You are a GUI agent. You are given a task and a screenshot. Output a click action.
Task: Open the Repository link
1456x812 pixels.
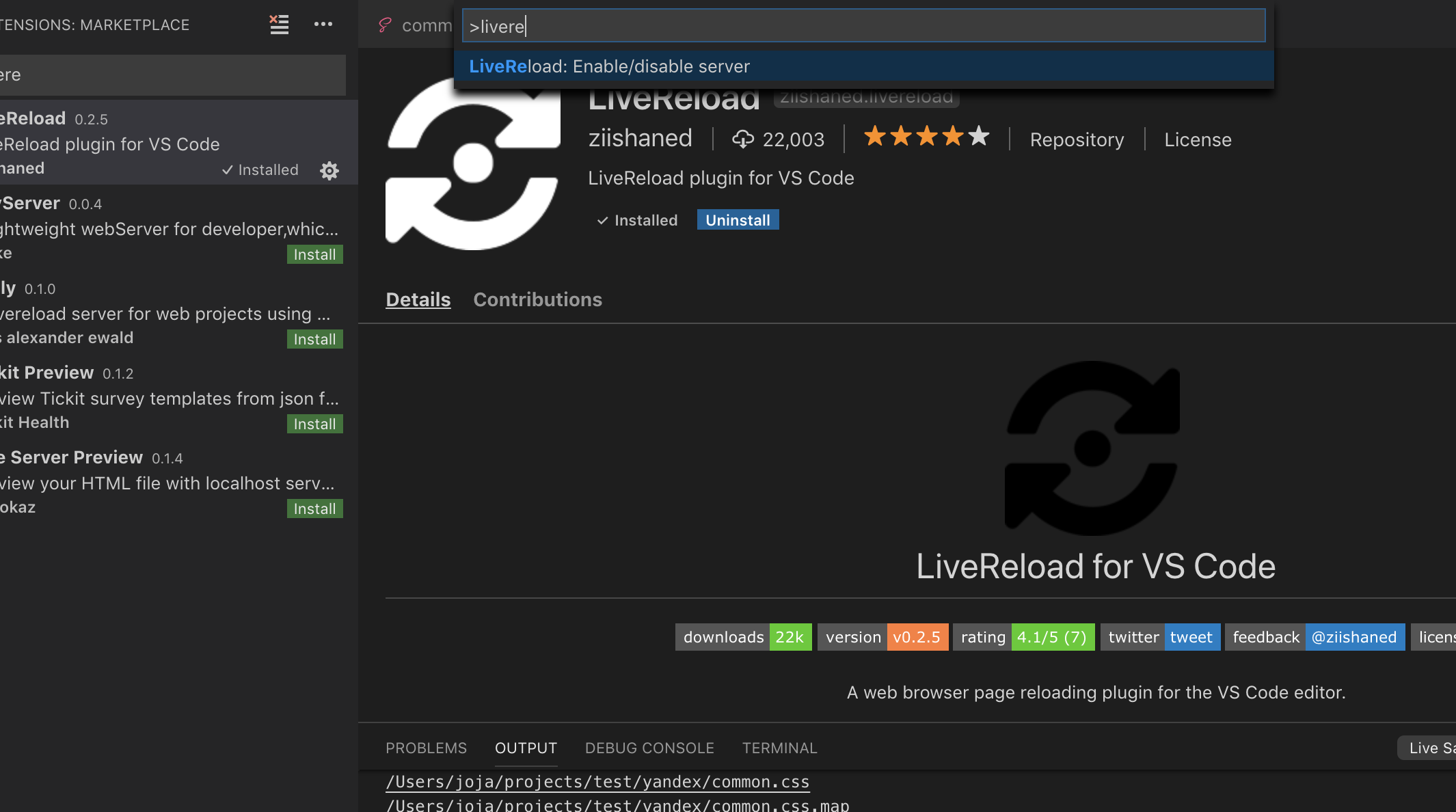coord(1077,139)
